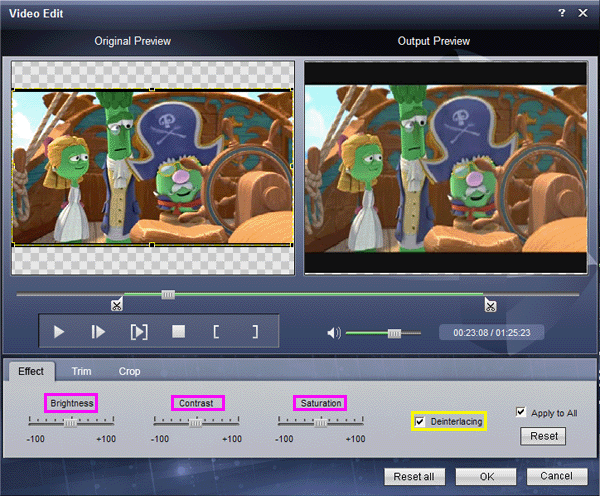
Task: Click the Output Preview heading
Action: (x=434, y=41)
